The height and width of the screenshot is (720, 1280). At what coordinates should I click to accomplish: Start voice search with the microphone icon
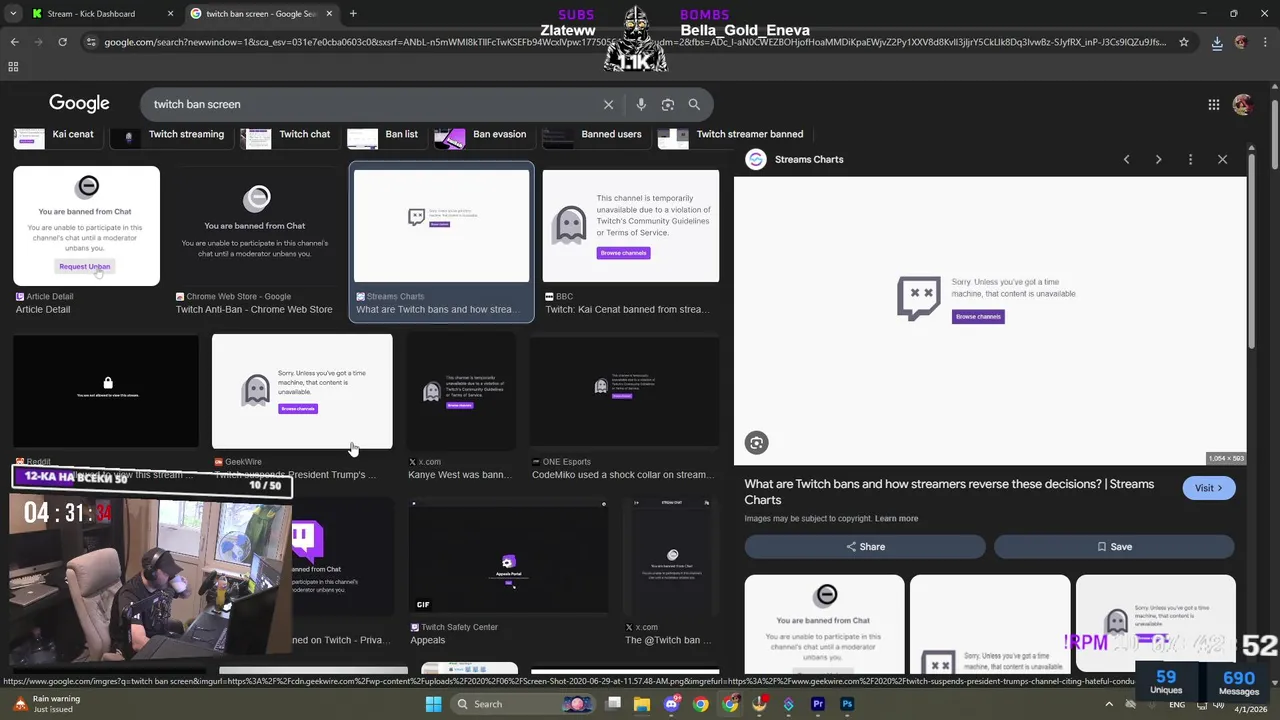[641, 104]
